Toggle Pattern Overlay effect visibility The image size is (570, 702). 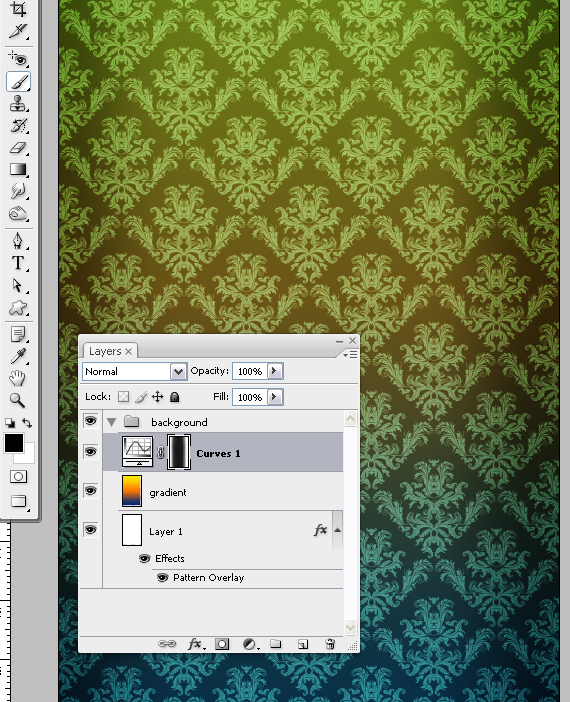click(x=162, y=578)
